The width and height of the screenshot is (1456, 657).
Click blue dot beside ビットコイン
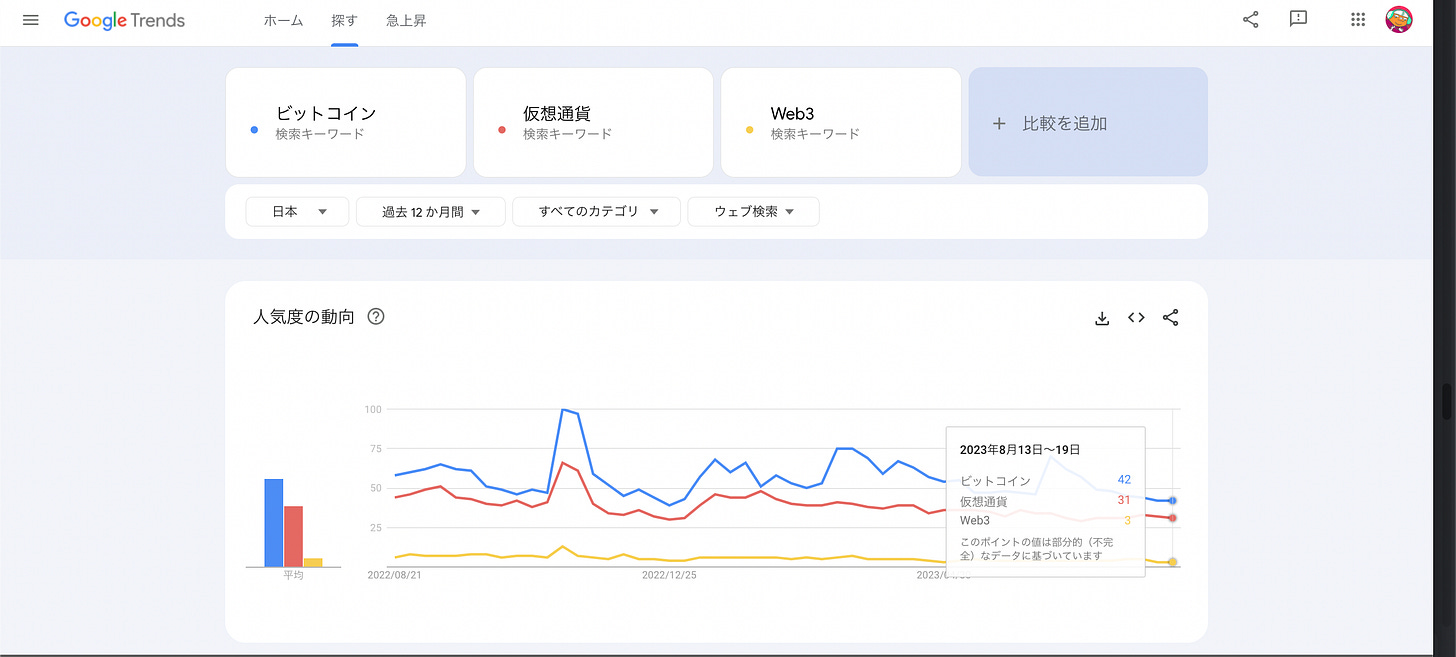255,130
